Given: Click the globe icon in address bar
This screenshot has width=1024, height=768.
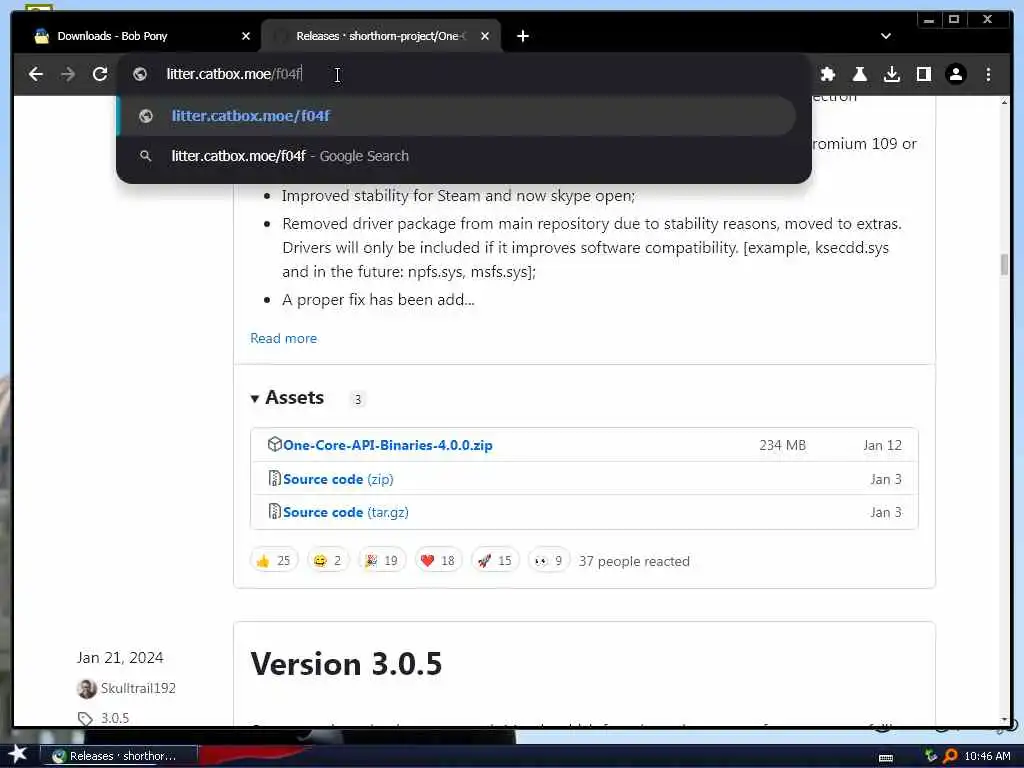Looking at the screenshot, I should [x=140, y=74].
